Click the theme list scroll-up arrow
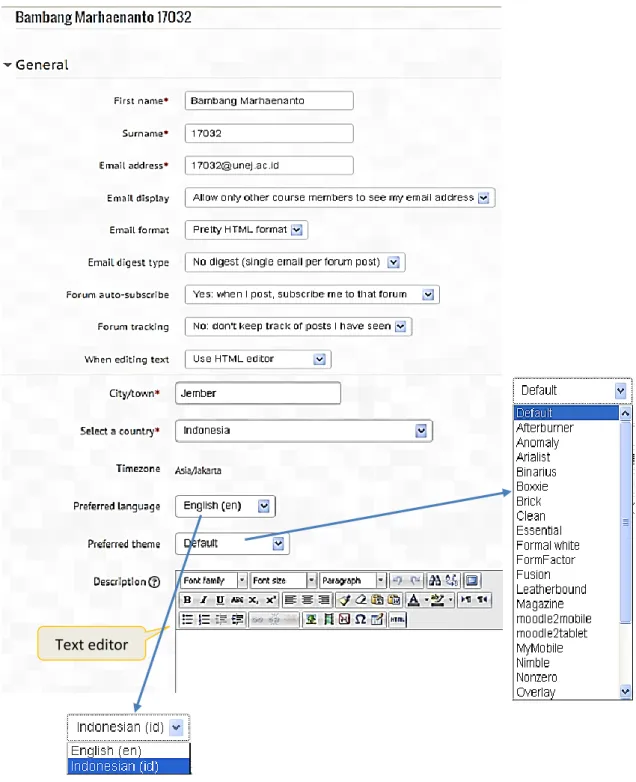 pos(625,413)
